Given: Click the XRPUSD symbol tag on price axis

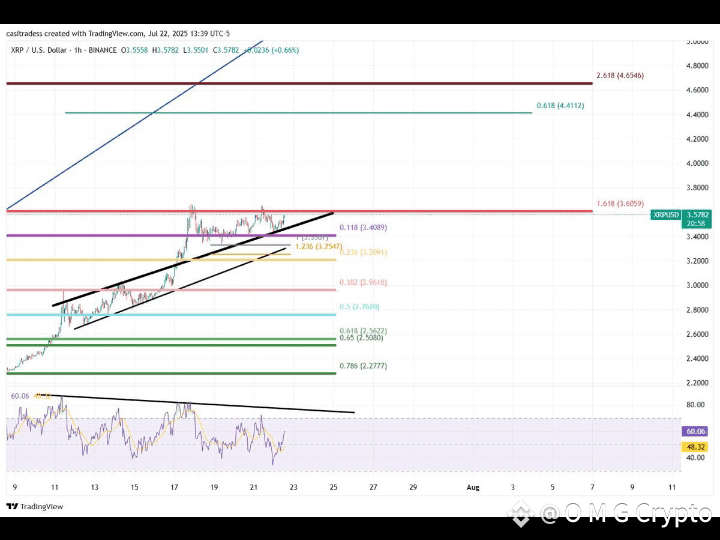Looking at the screenshot, I should point(666,215).
